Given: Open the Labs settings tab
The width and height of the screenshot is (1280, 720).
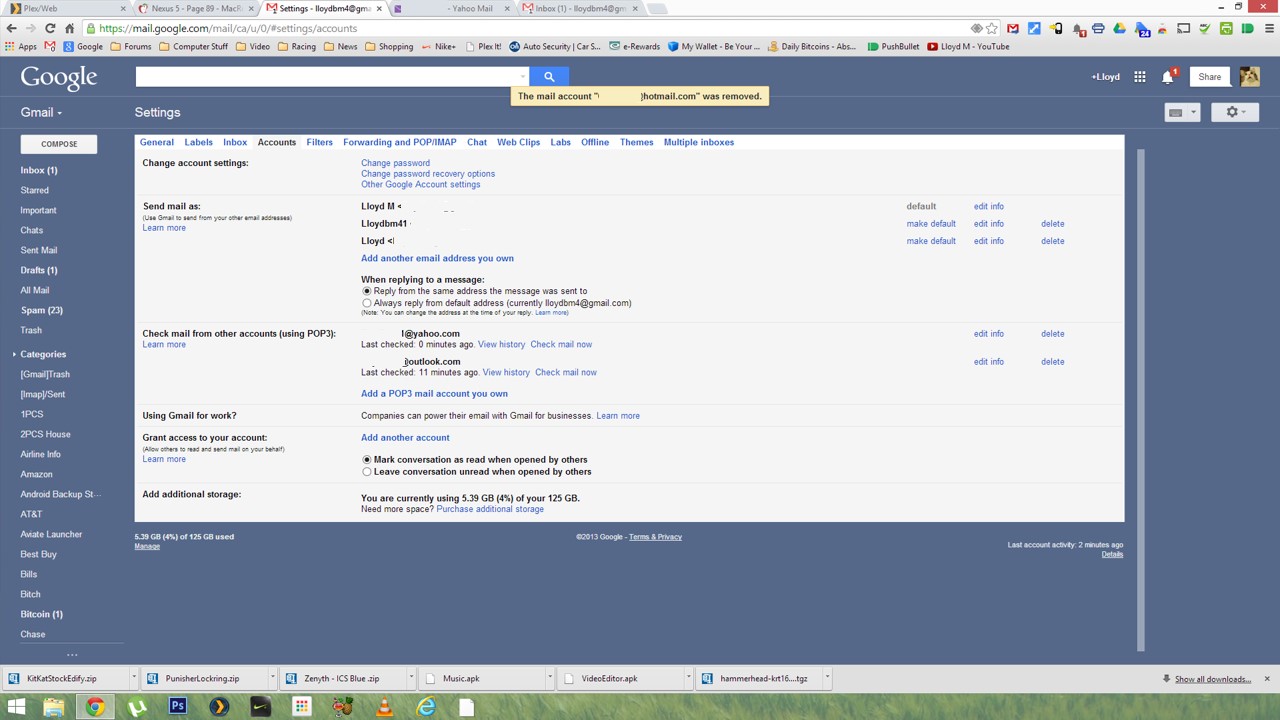Looking at the screenshot, I should [560, 142].
